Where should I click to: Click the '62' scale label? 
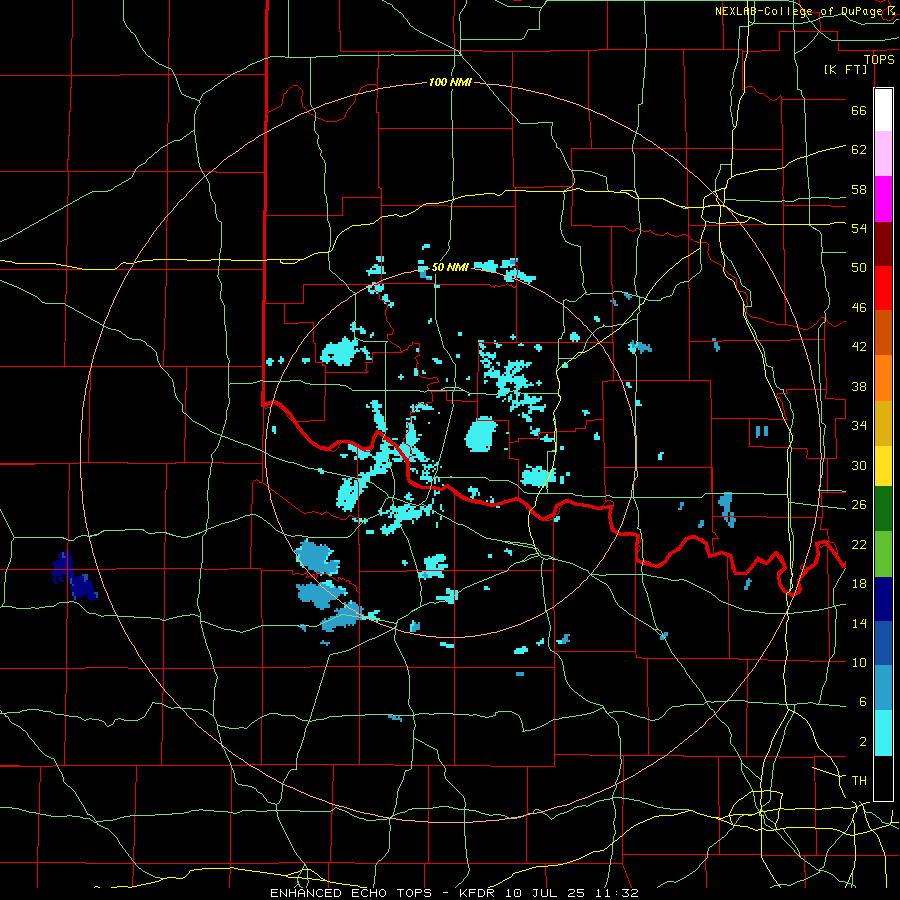click(x=859, y=150)
